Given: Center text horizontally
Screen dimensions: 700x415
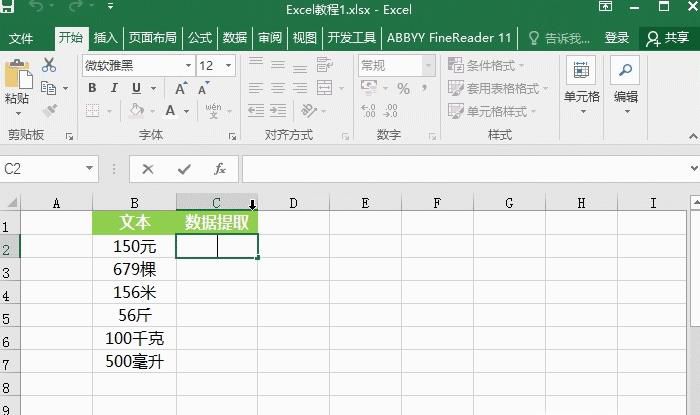Looking at the screenshot, I should pyautogui.click(x=278, y=88).
